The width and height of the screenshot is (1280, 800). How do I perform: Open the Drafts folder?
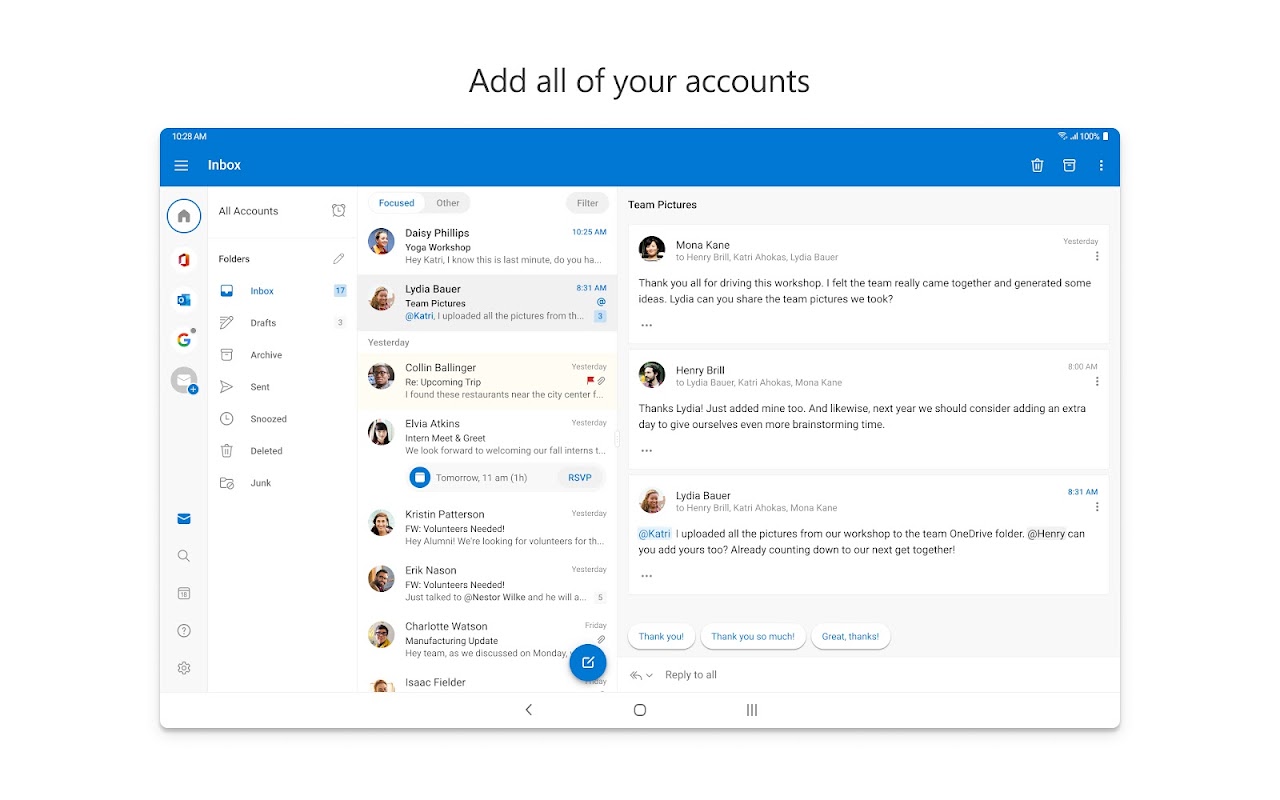(x=282, y=323)
